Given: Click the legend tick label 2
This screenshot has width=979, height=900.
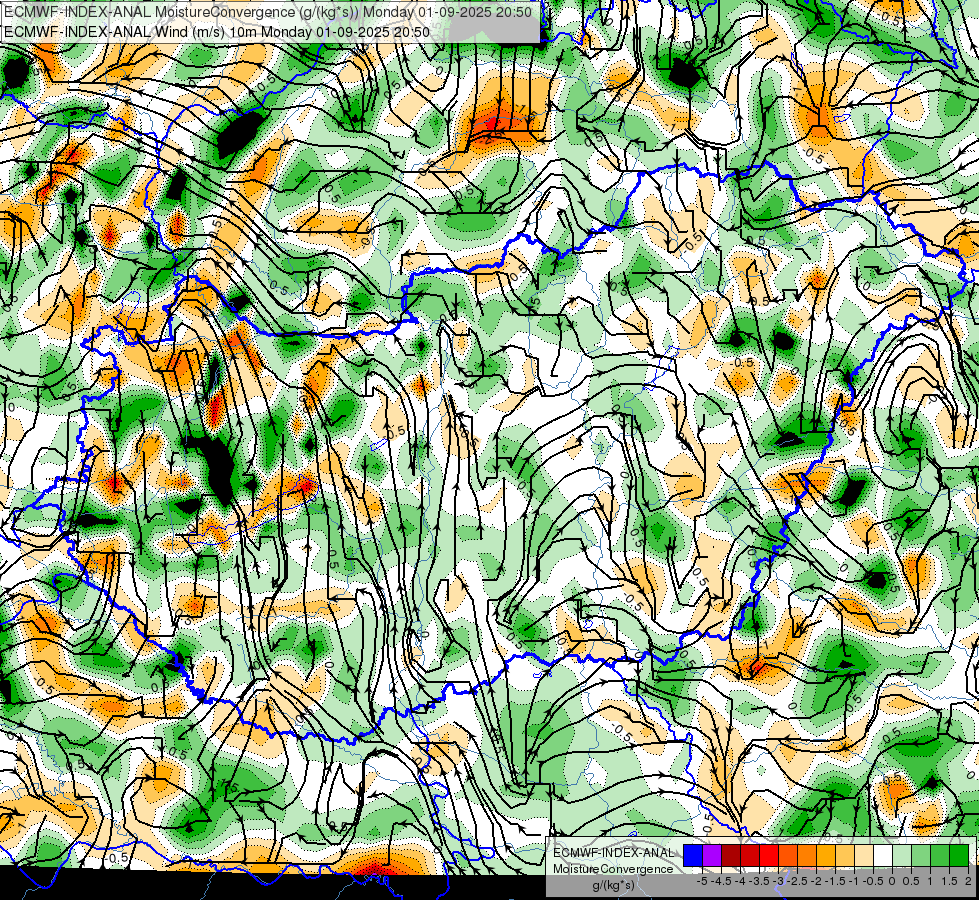Looking at the screenshot, I should (x=968, y=881).
